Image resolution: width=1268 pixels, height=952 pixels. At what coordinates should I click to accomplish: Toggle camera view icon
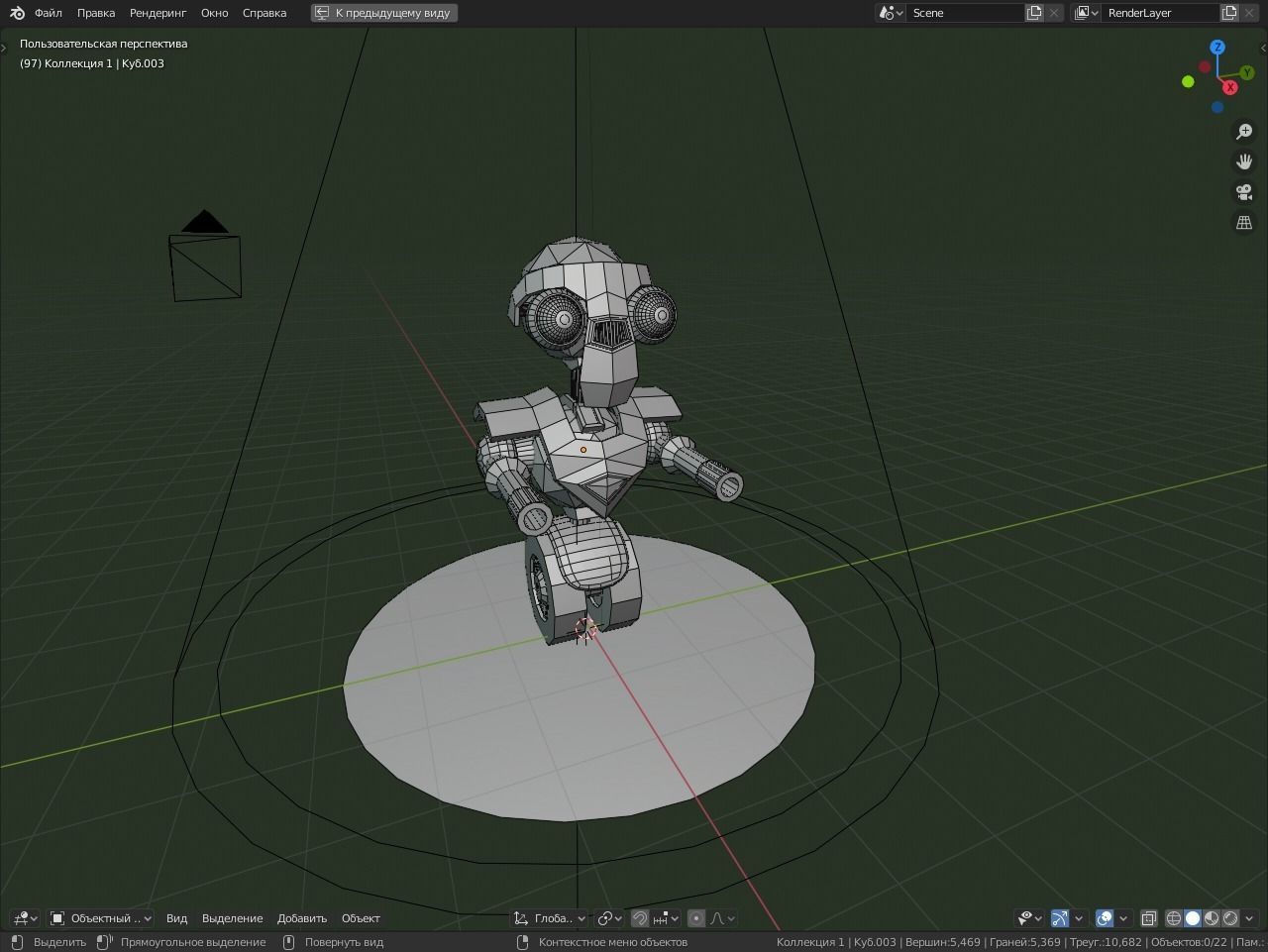[1244, 192]
